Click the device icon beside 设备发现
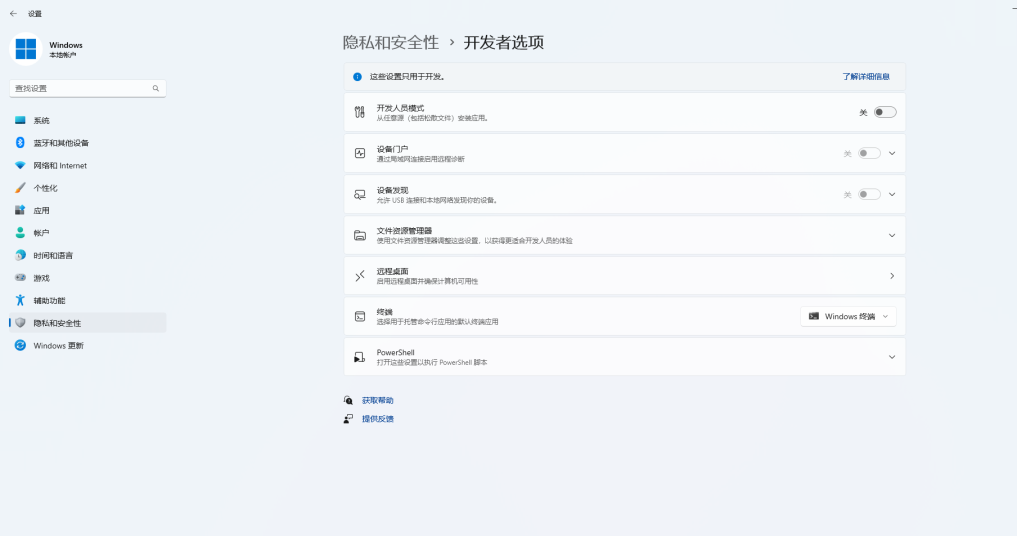 [x=360, y=194]
